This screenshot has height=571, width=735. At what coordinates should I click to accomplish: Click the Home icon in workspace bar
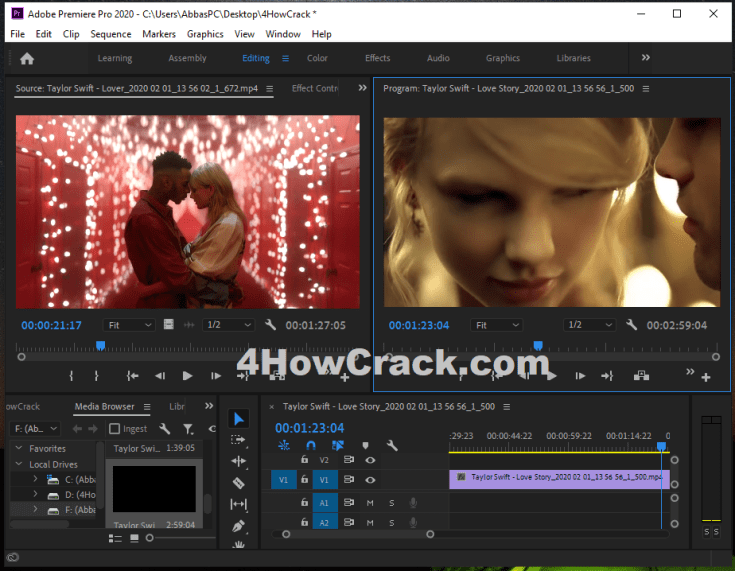[27, 59]
